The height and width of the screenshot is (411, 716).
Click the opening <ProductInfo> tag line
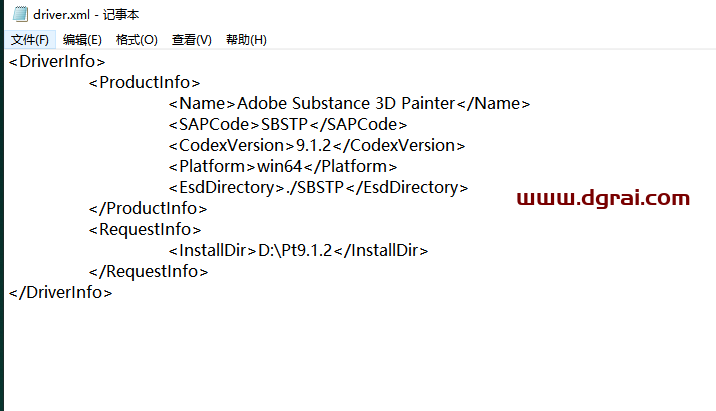point(144,82)
